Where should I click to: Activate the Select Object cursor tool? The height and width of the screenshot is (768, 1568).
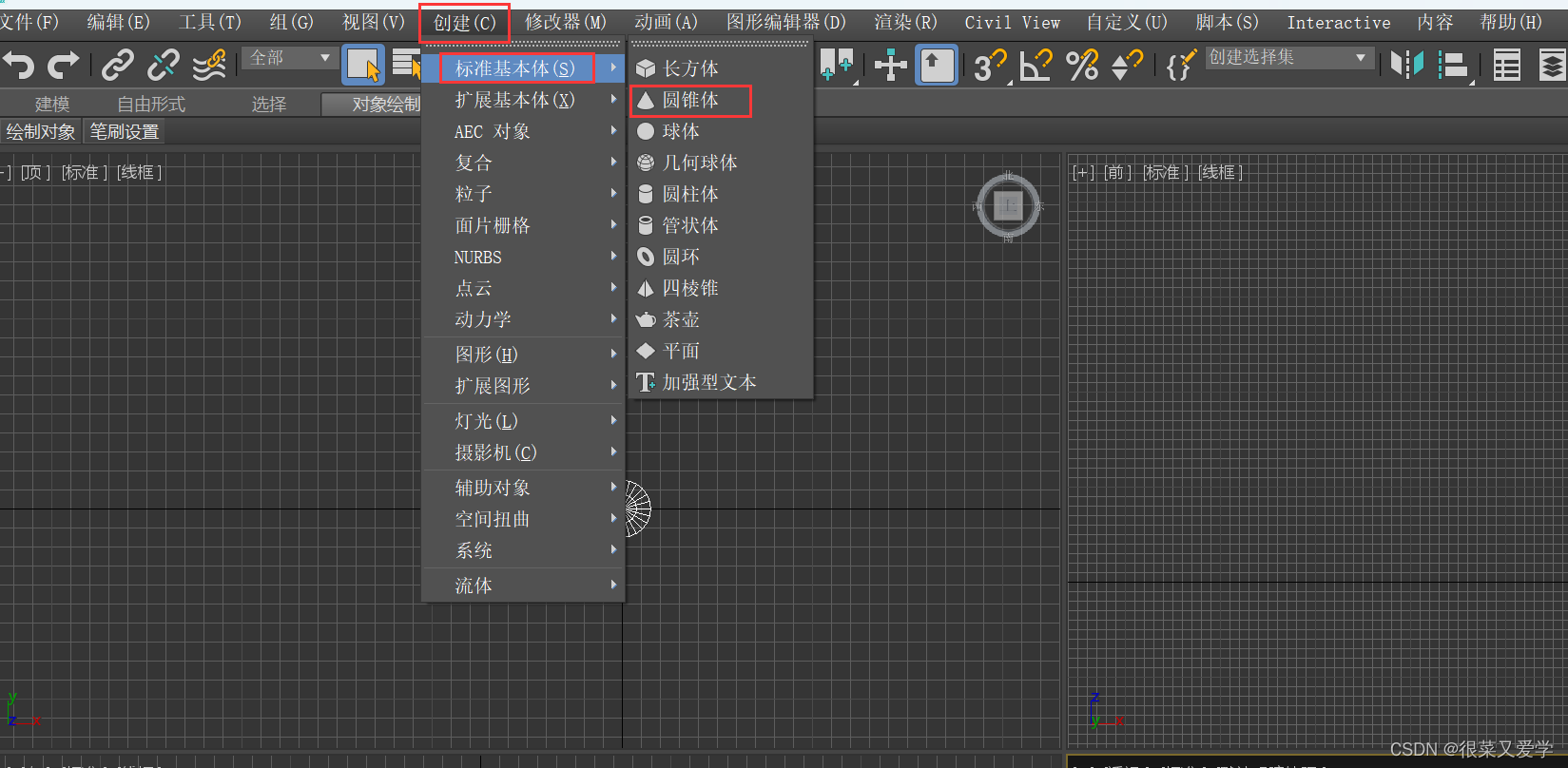pyautogui.click(x=363, y=65)
